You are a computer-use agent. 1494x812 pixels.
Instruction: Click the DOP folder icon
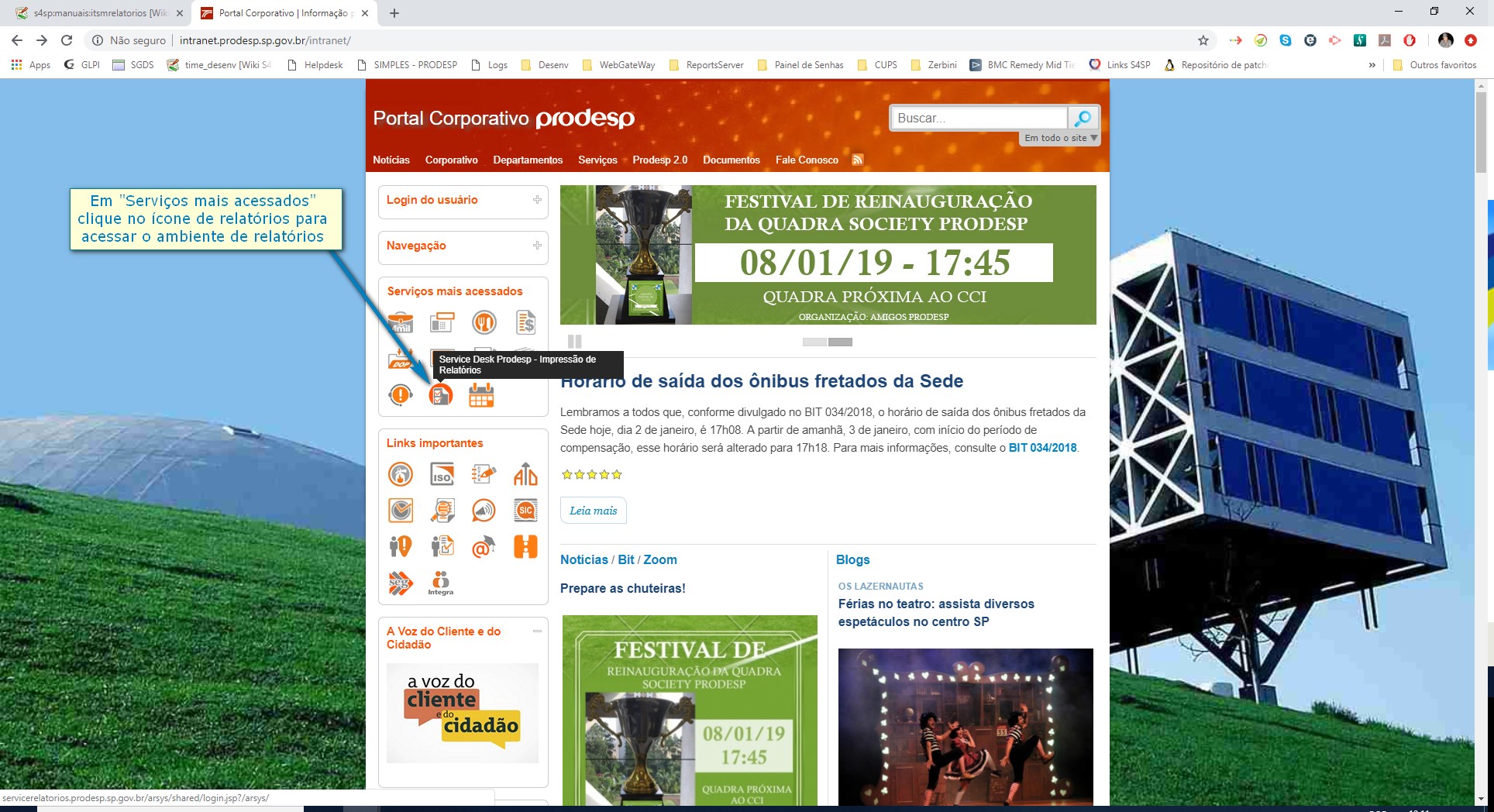point(401,360)
